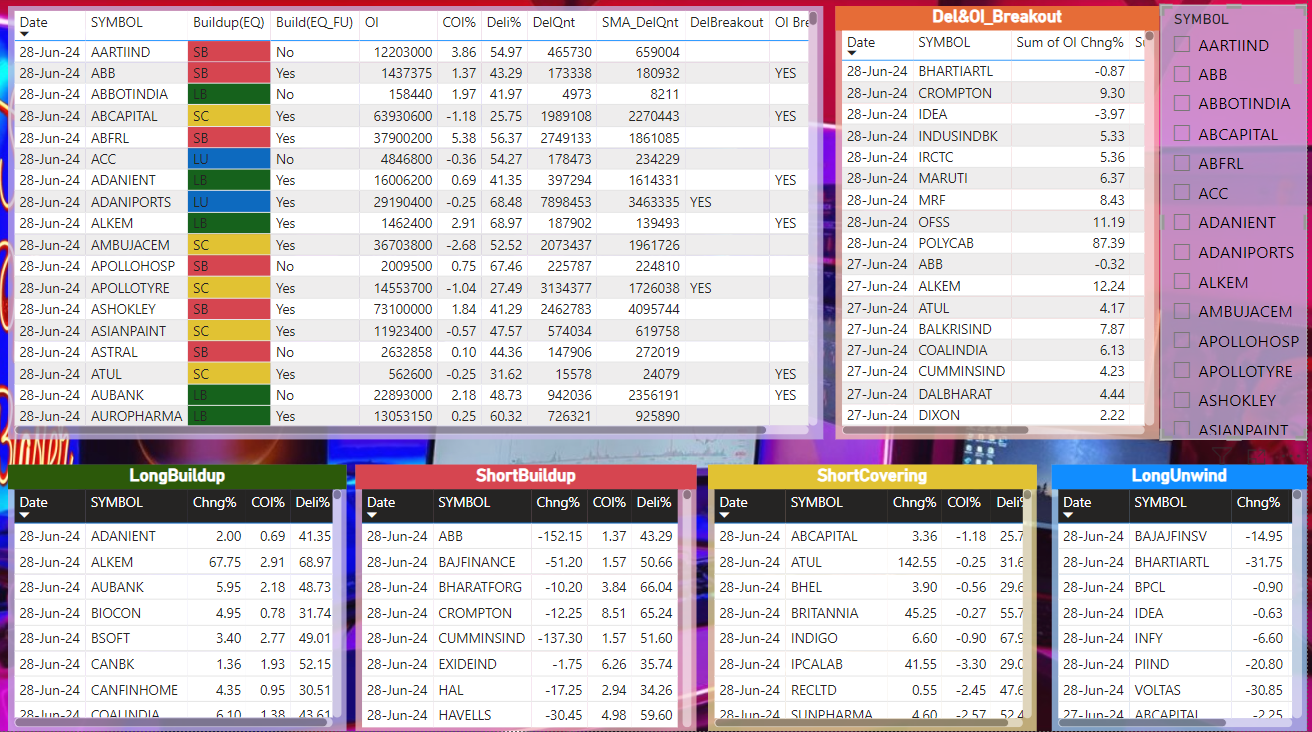Click red SB cell in AARTIIND row
Screen dimensions: 1312x732
click(229, 52)
